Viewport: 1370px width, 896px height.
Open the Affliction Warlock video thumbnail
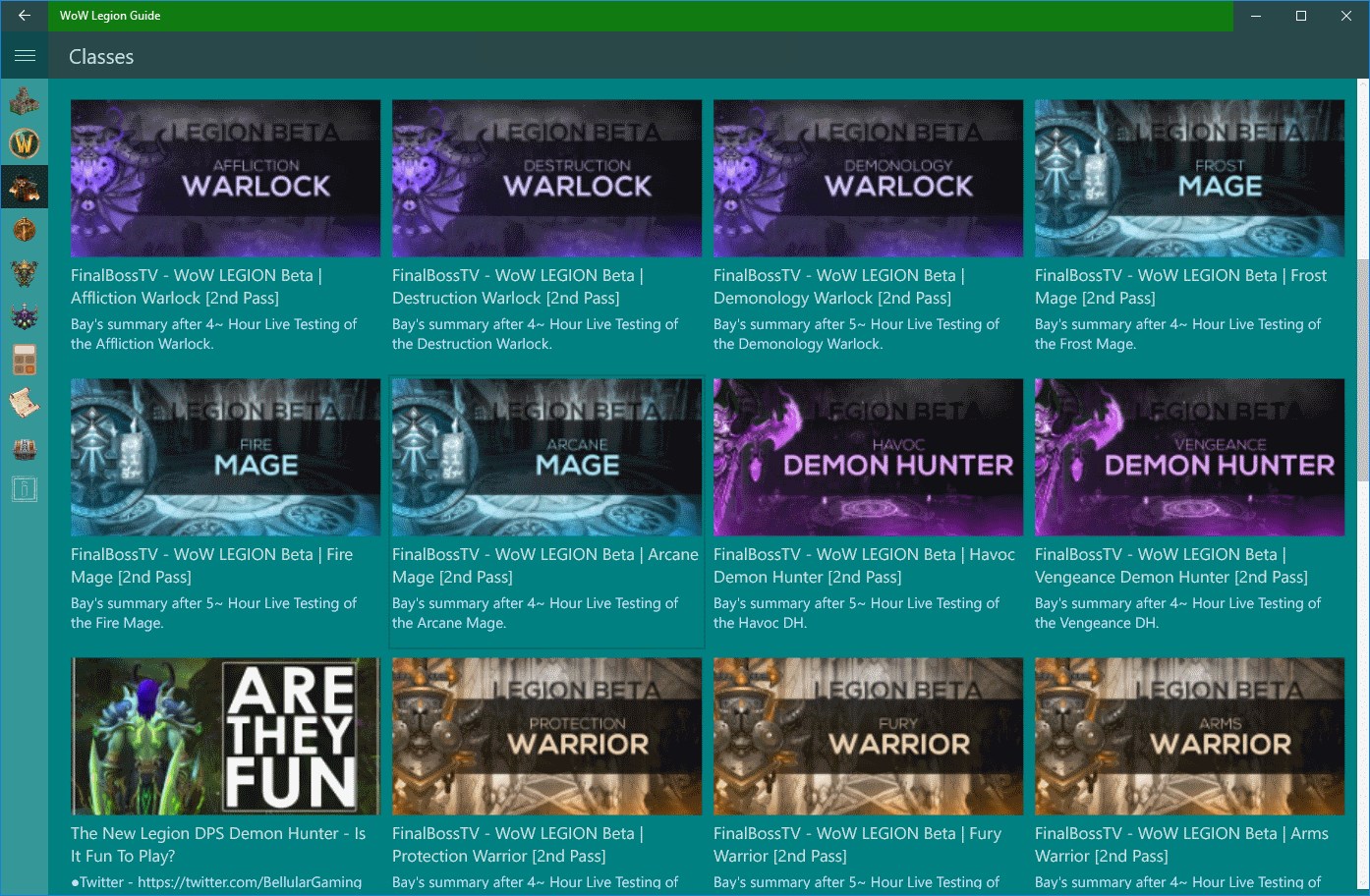pyautogui.click(x=225, y=178)
